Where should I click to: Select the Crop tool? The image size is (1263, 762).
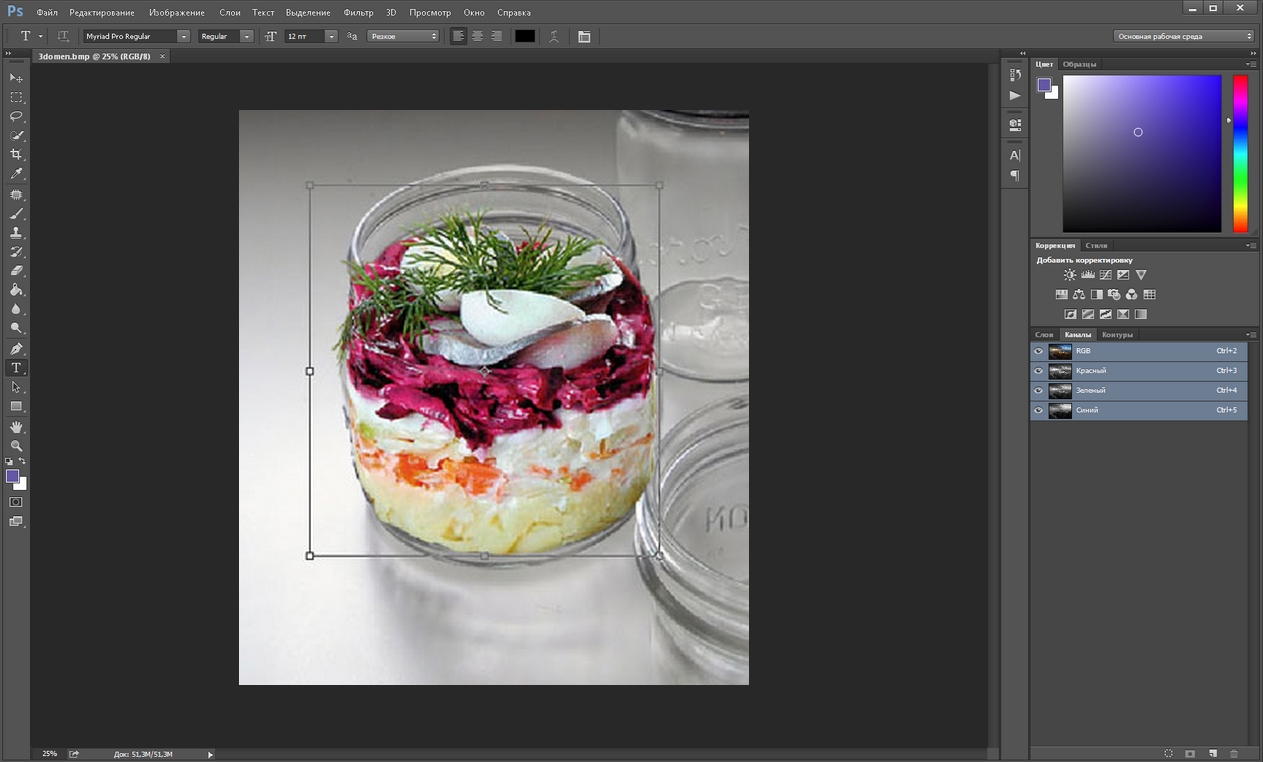point(16,155)
